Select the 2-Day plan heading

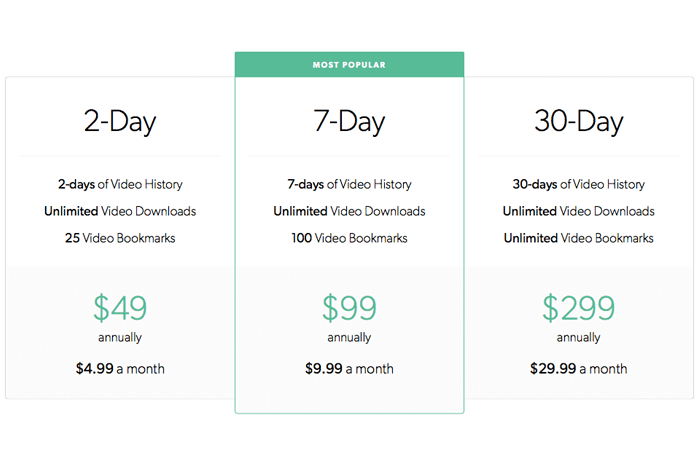click(120, 121)
